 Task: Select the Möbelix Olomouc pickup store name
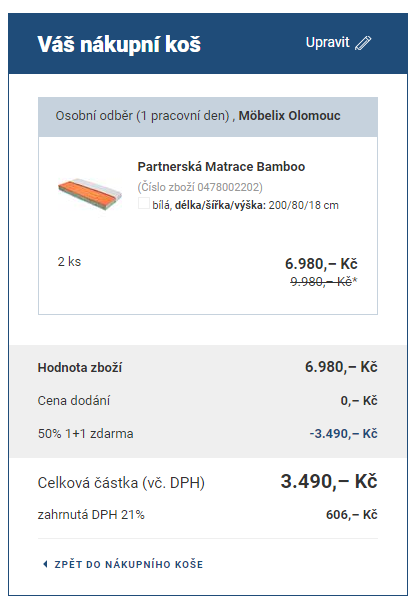(x=289, y=116)
